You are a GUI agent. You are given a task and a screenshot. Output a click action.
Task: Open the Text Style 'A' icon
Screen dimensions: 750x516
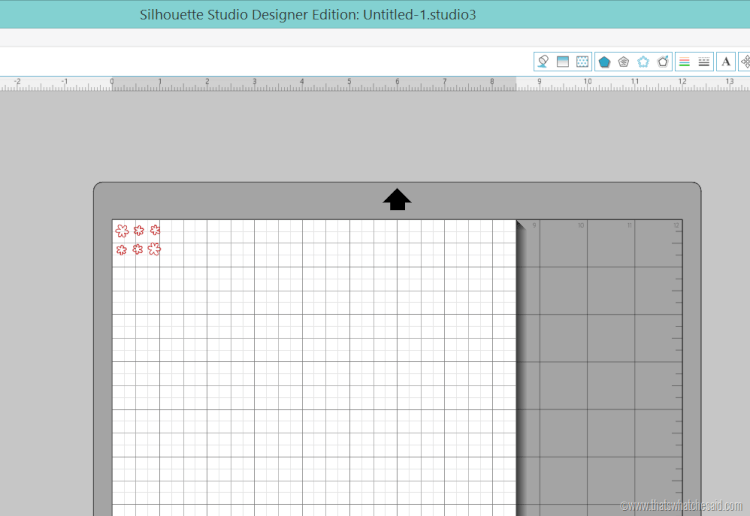click(726, 62)
